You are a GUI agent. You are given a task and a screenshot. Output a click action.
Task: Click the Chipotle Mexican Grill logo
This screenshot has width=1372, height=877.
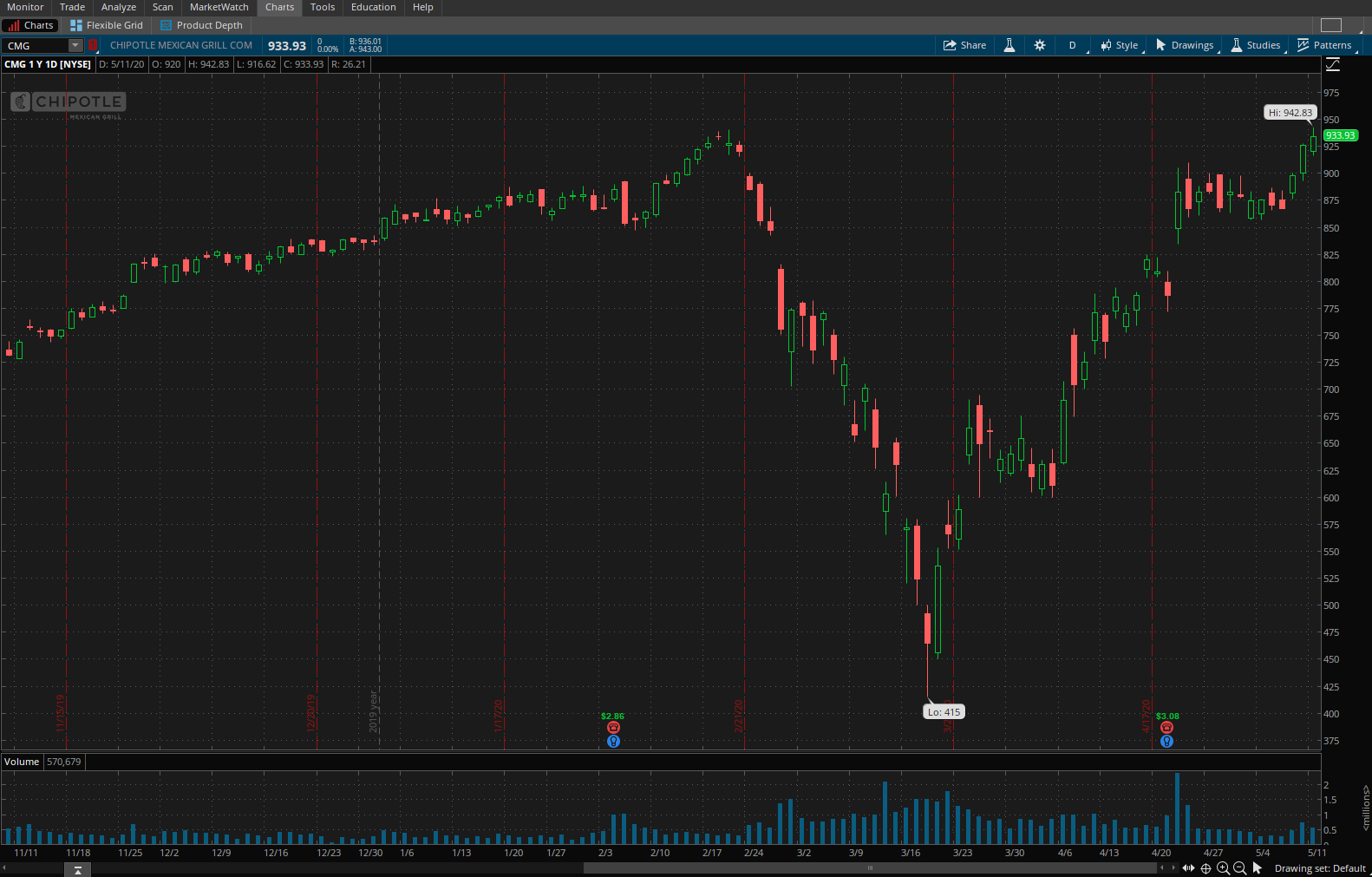[68, 104]
